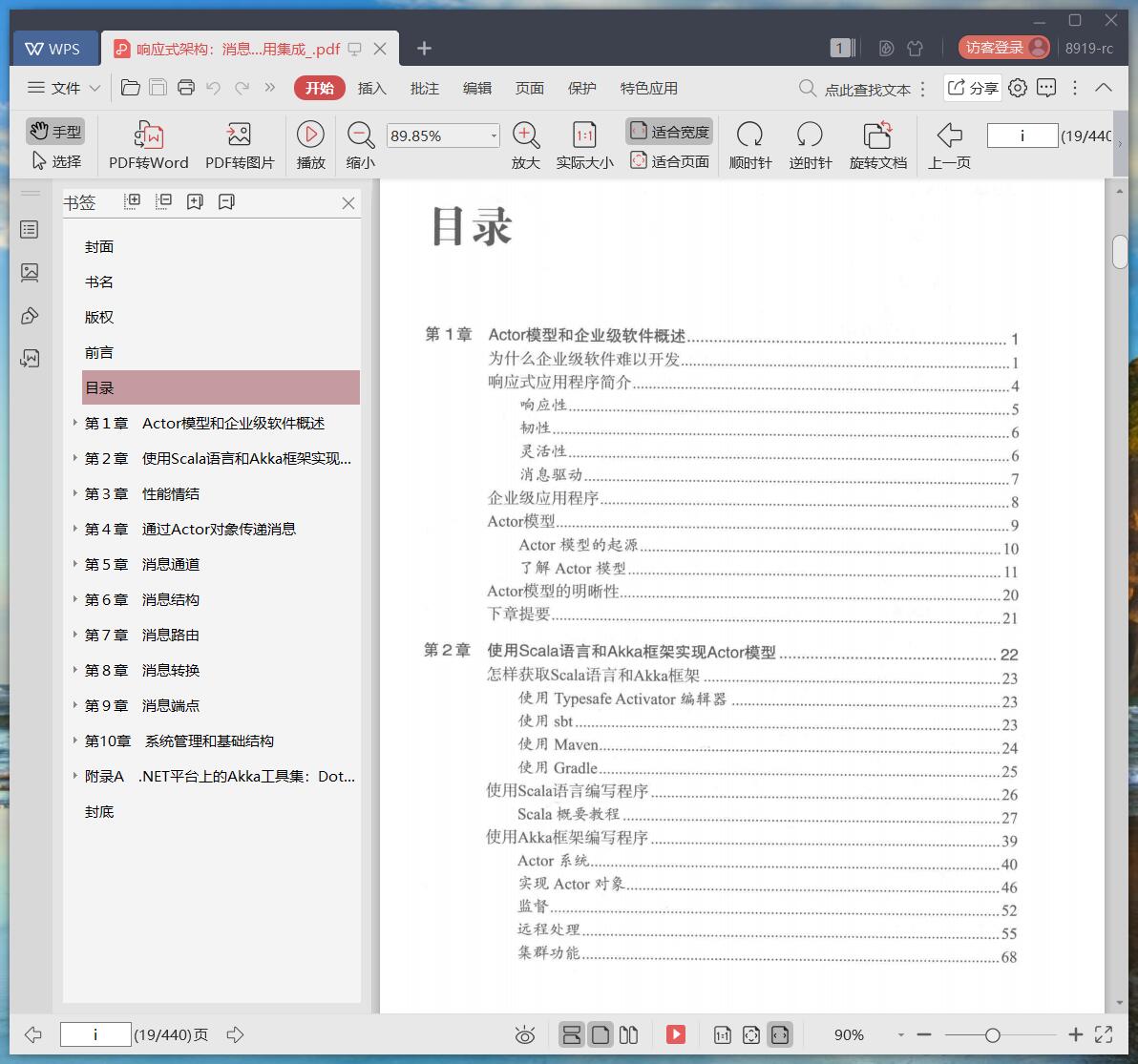Collapse all bookmarks icon
1138x1064 pixels.
[x=163, y=201]
